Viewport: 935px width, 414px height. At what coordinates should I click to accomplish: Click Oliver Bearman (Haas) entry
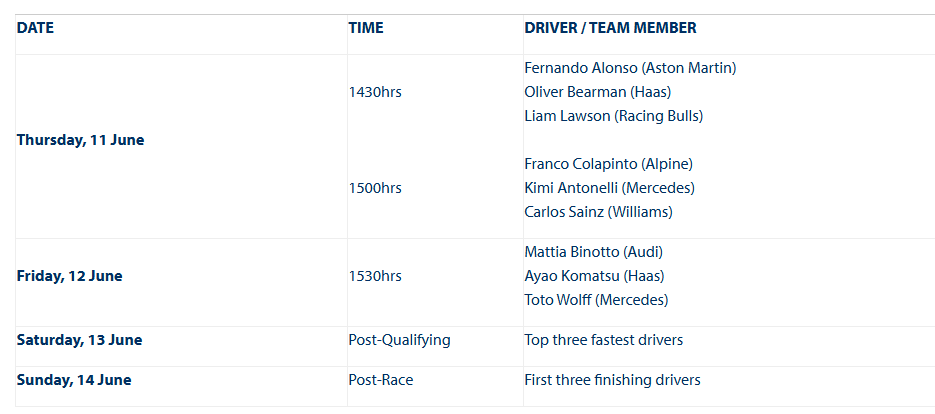[x=598, y=92]
